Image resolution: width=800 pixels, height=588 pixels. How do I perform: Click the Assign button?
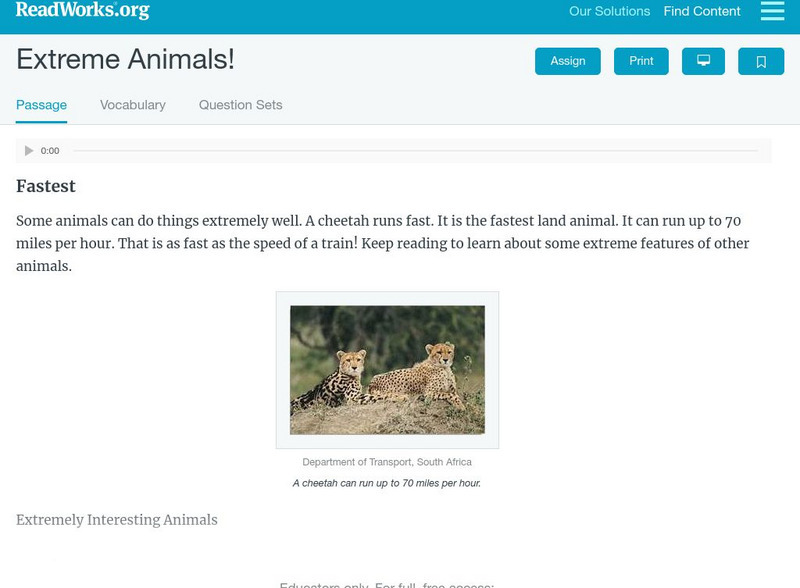point(567,61)
